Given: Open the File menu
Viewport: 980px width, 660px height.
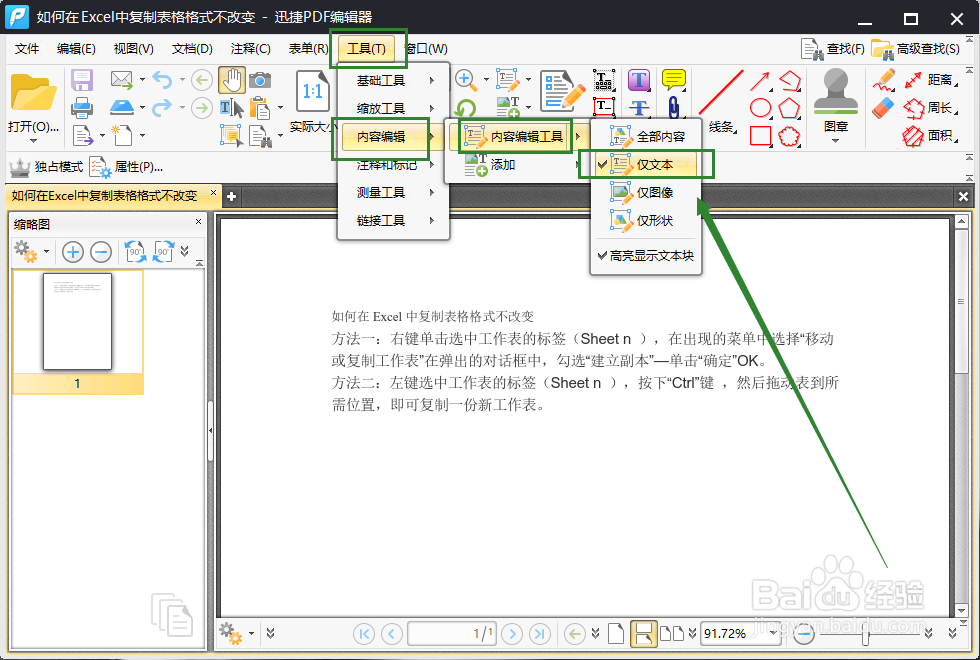Looking at the screenshot, I should click(27, 49).
